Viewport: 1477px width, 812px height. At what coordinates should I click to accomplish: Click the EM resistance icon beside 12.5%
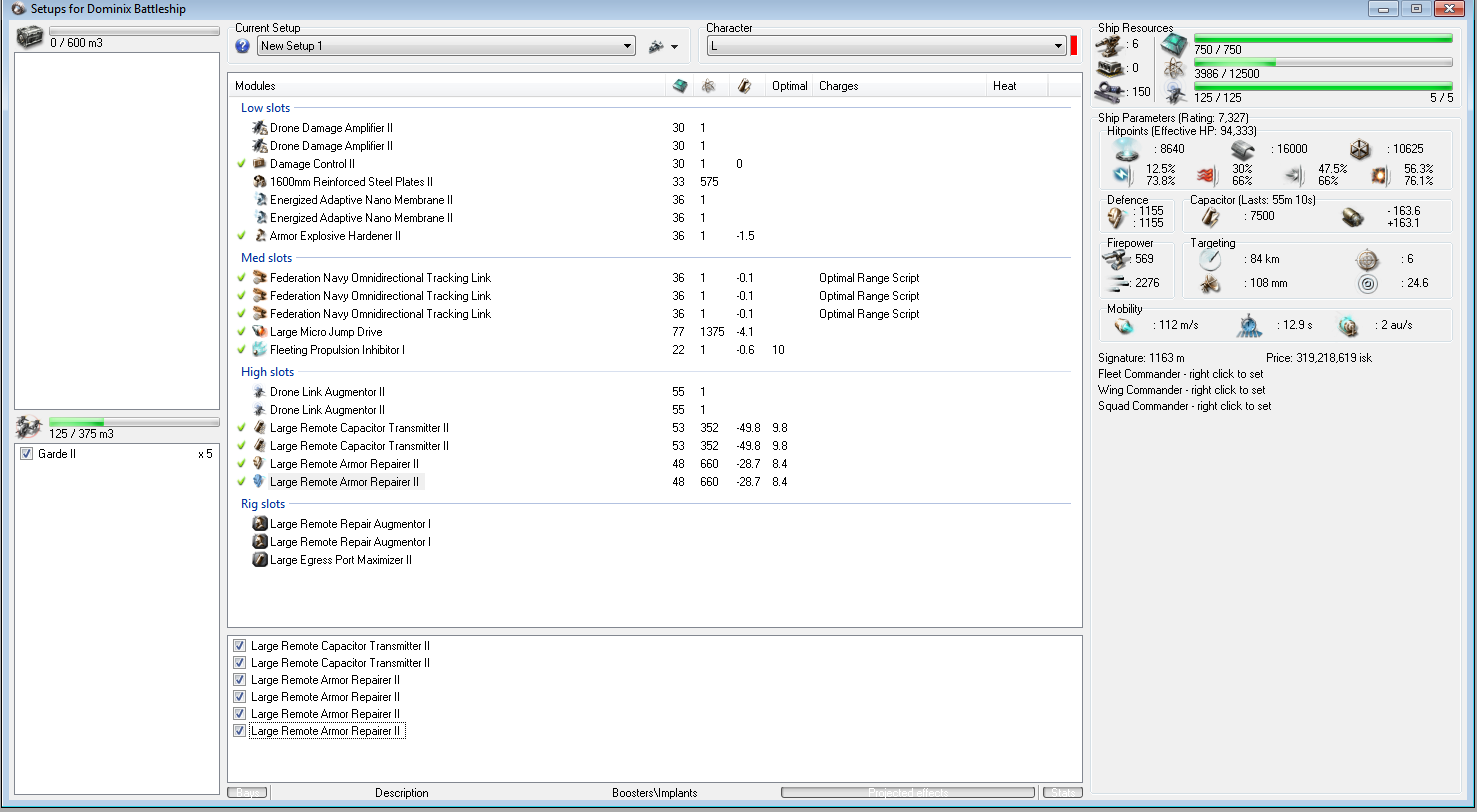point(1121,174)
